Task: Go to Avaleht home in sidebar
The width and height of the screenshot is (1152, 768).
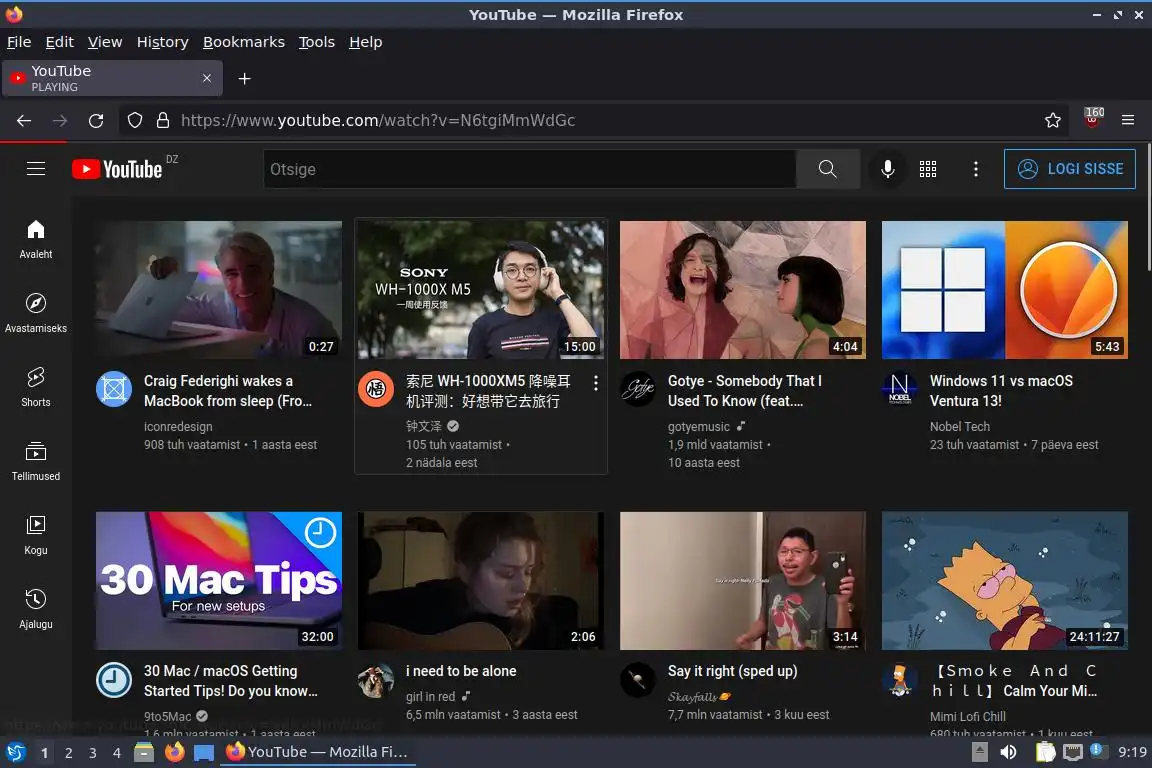Action: [x=36, y=240]
